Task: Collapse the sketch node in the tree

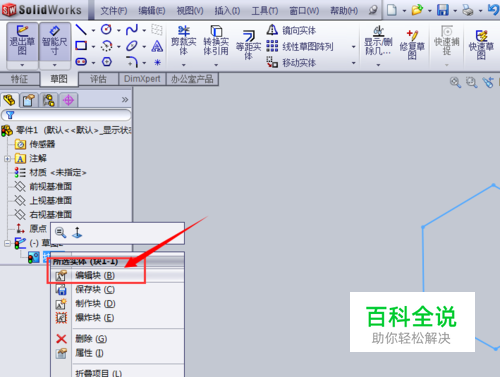Action: click(x=7, y=244)
